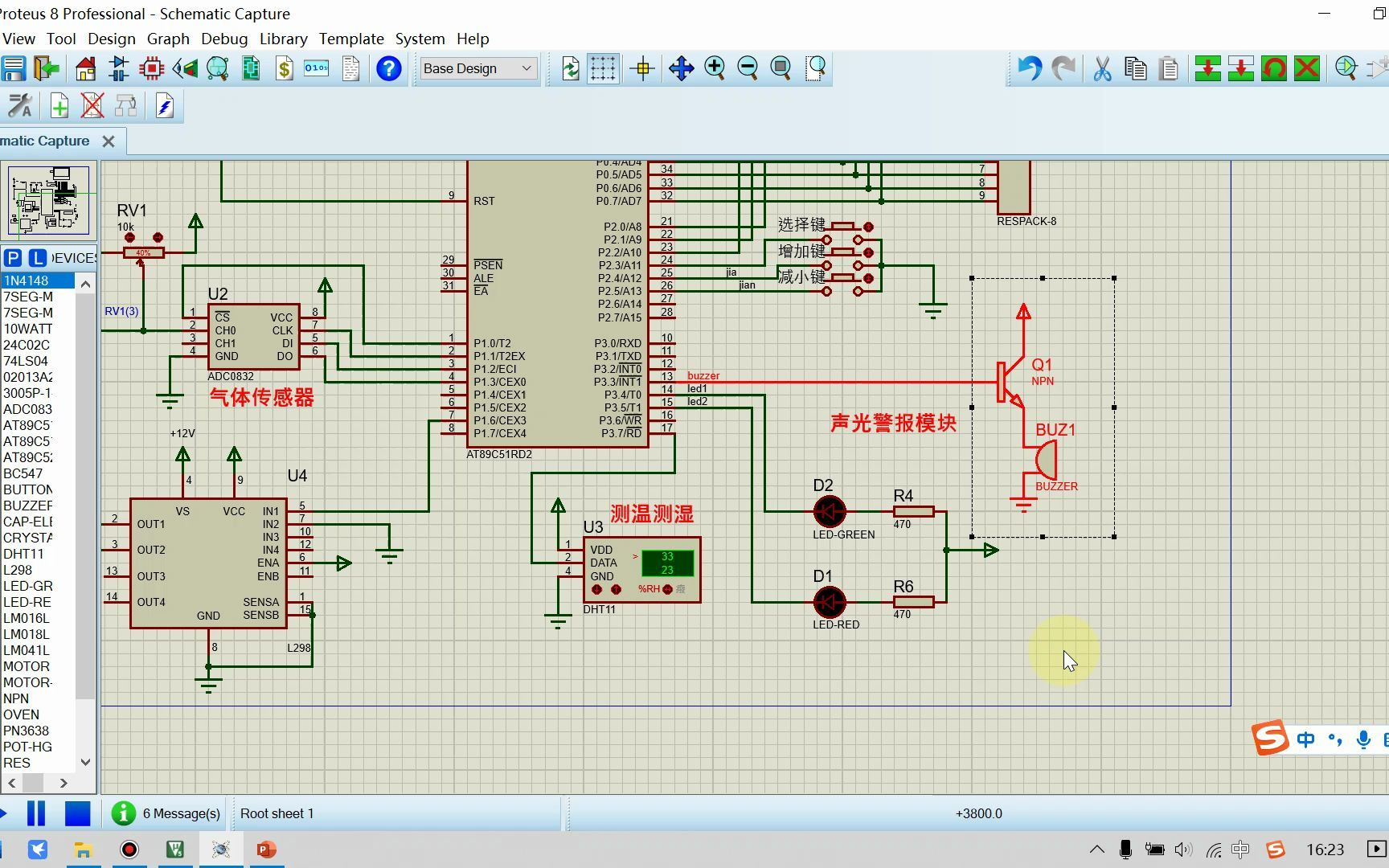This screenshot has width=1389, height=868.
Task: Click the device list scroll-up arrow
Action: [x=86, y=284]
